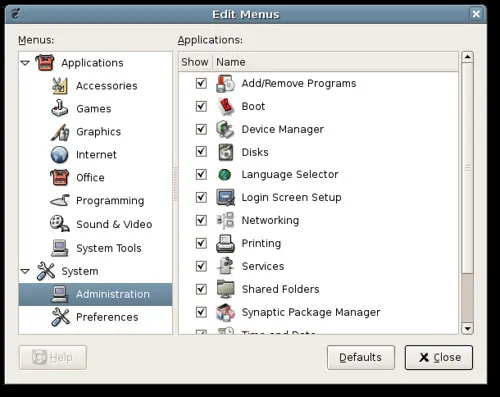The height and width of the screenshot is (397, 500).
Task: Uncheck the Boot show checkbox
Action: pos(201,106)
